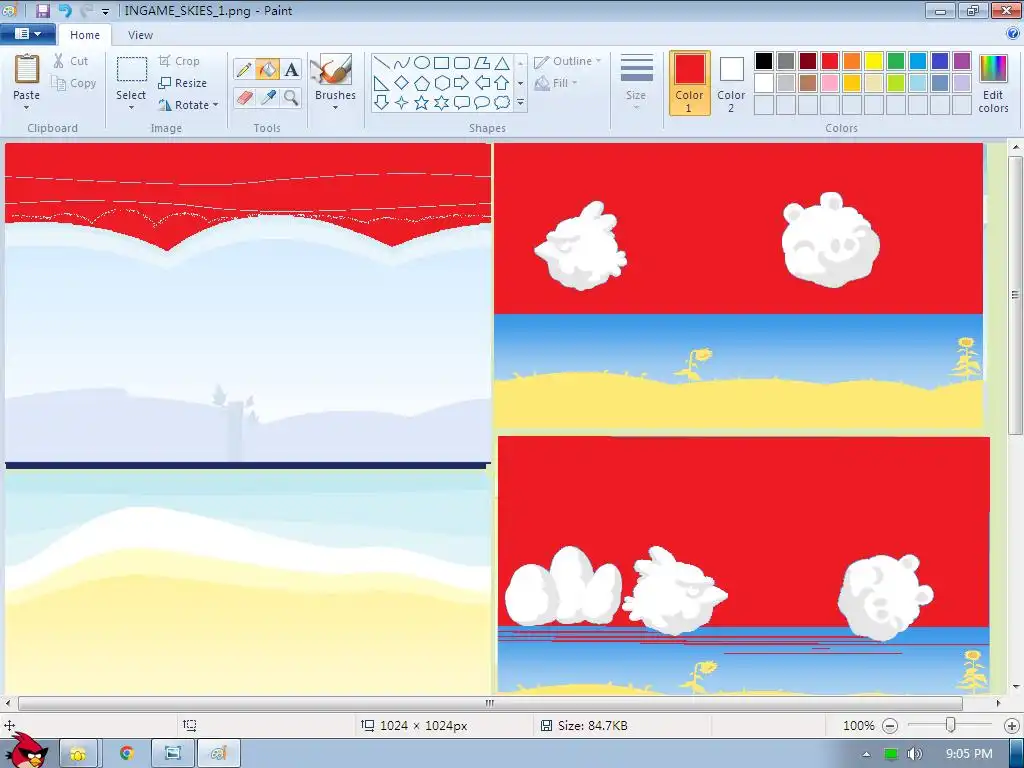
Task: Select the Magnifier tool
Action: [291, 98]
